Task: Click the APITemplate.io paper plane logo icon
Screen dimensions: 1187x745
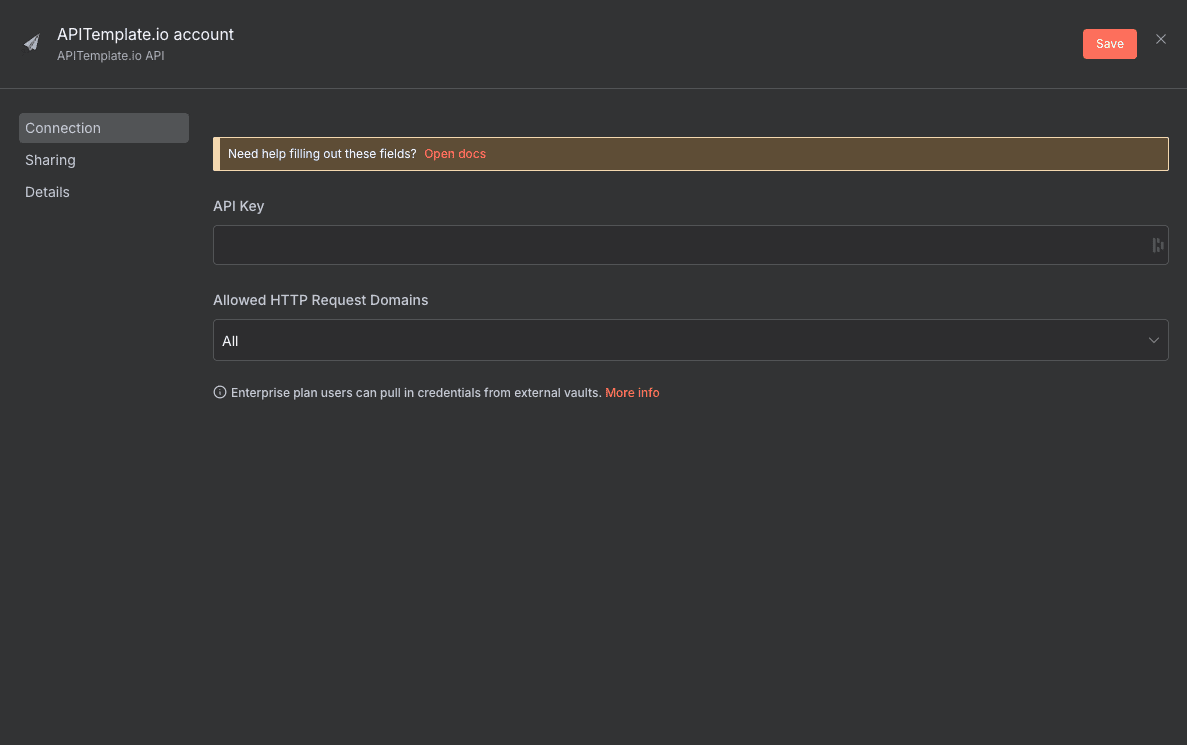Action: click(x=31, y=40)
